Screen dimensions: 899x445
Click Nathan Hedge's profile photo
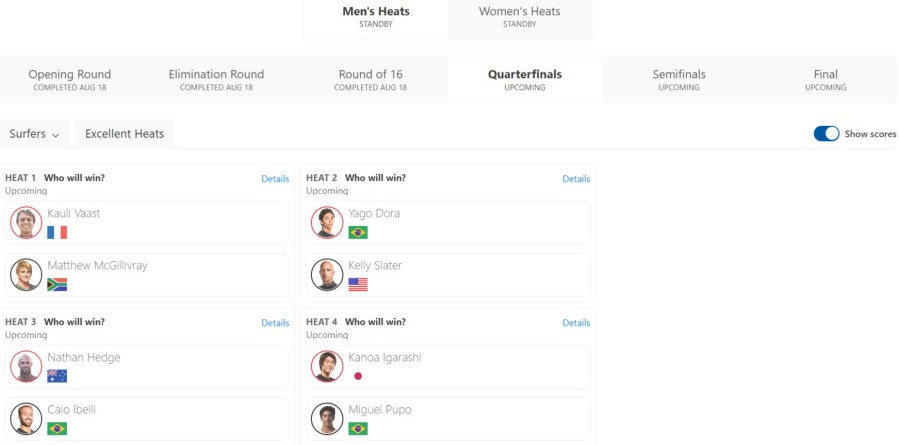[26, 366]
